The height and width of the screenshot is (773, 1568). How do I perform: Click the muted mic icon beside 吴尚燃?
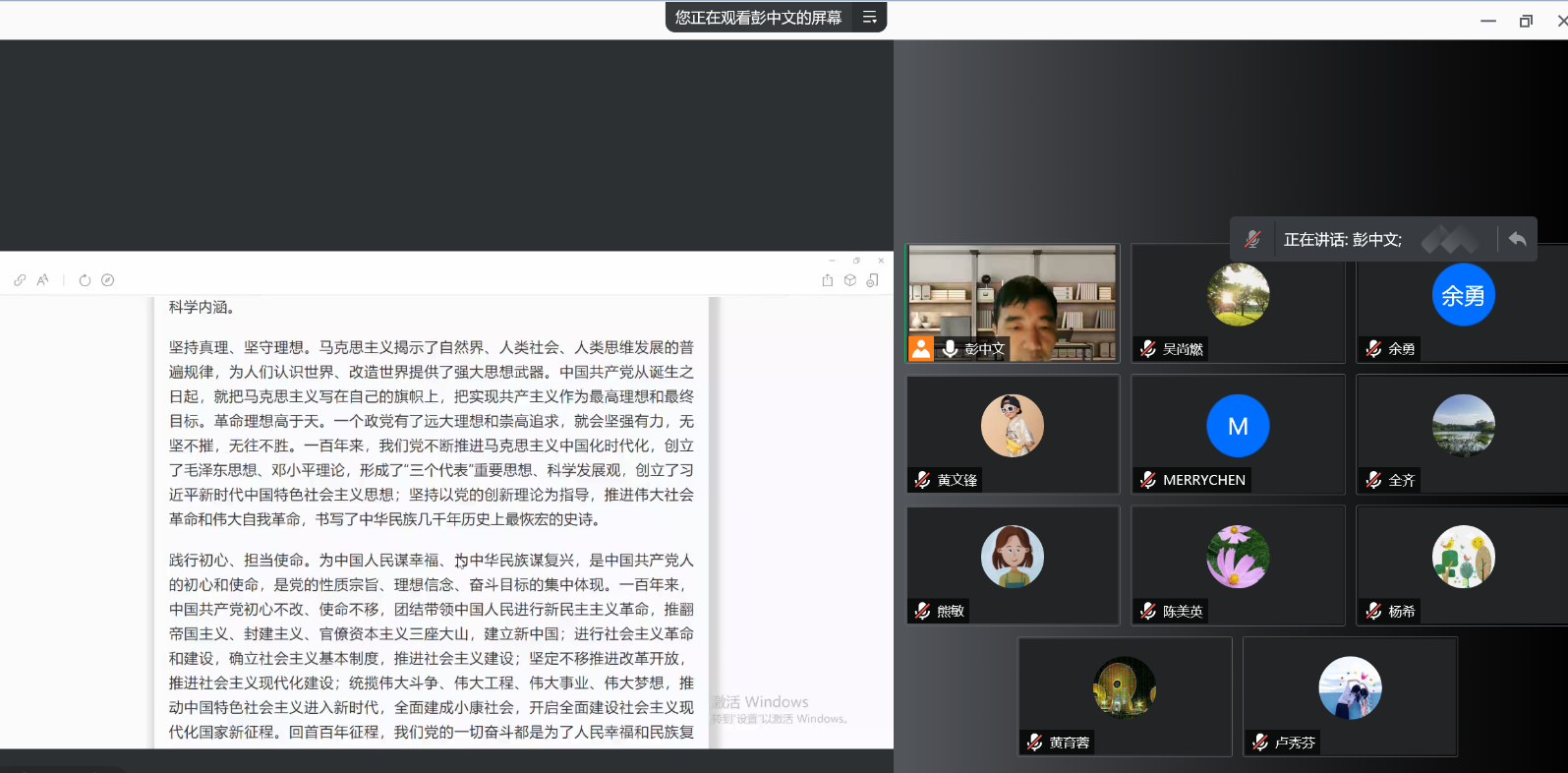point(1147,348)
